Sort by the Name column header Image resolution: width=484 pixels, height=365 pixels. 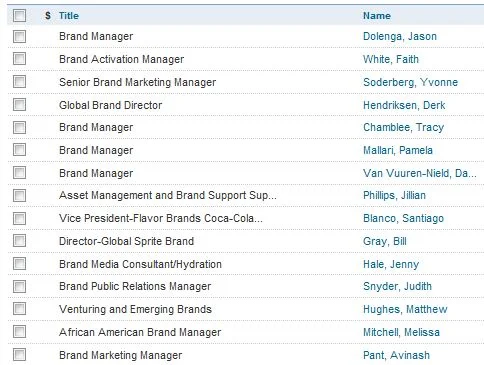pos(377,16)
